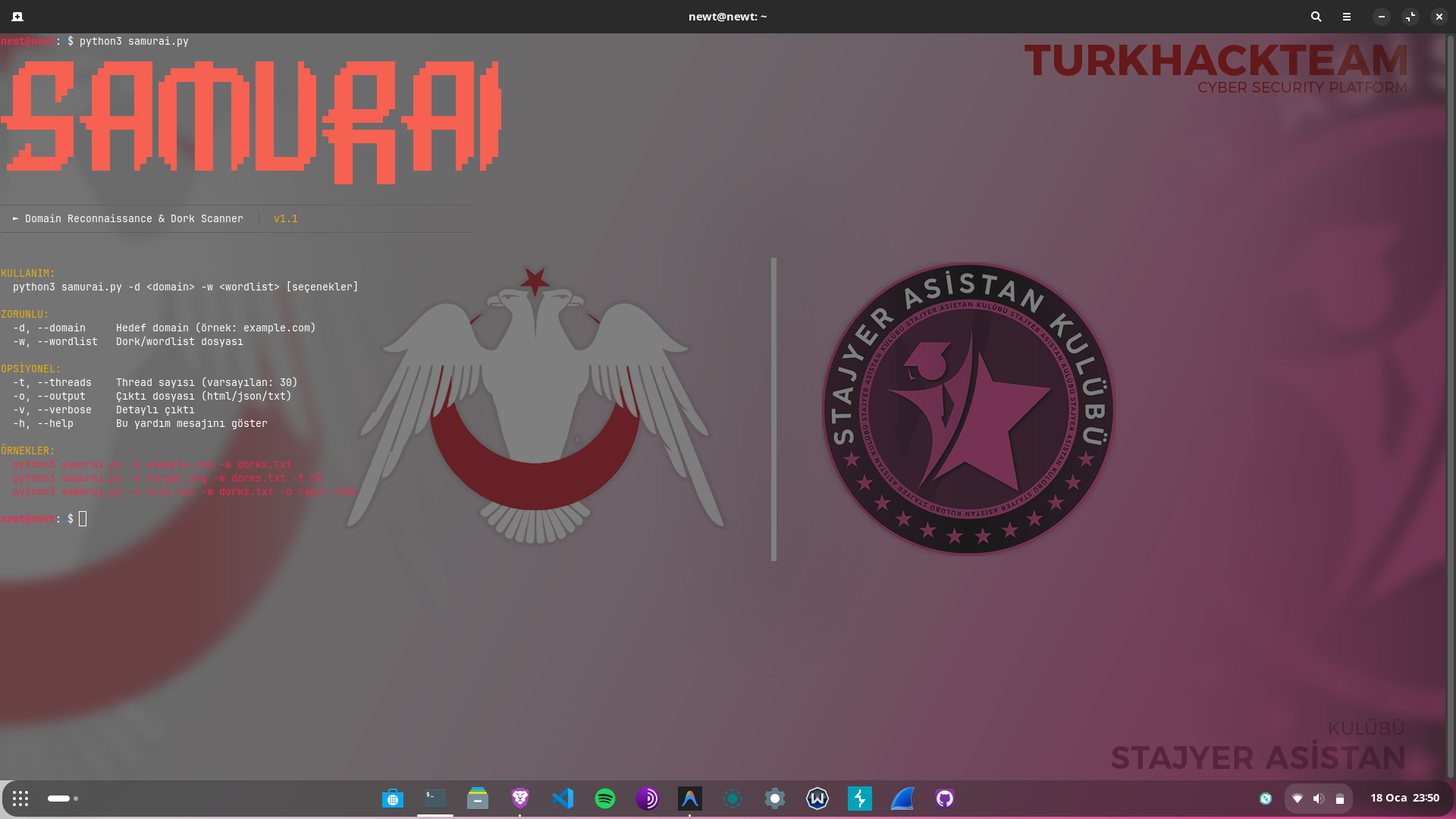Click the '-h, --help' option
This screenshot has width=1456, height=819.
pyautogui.click(x=43, y=424)
